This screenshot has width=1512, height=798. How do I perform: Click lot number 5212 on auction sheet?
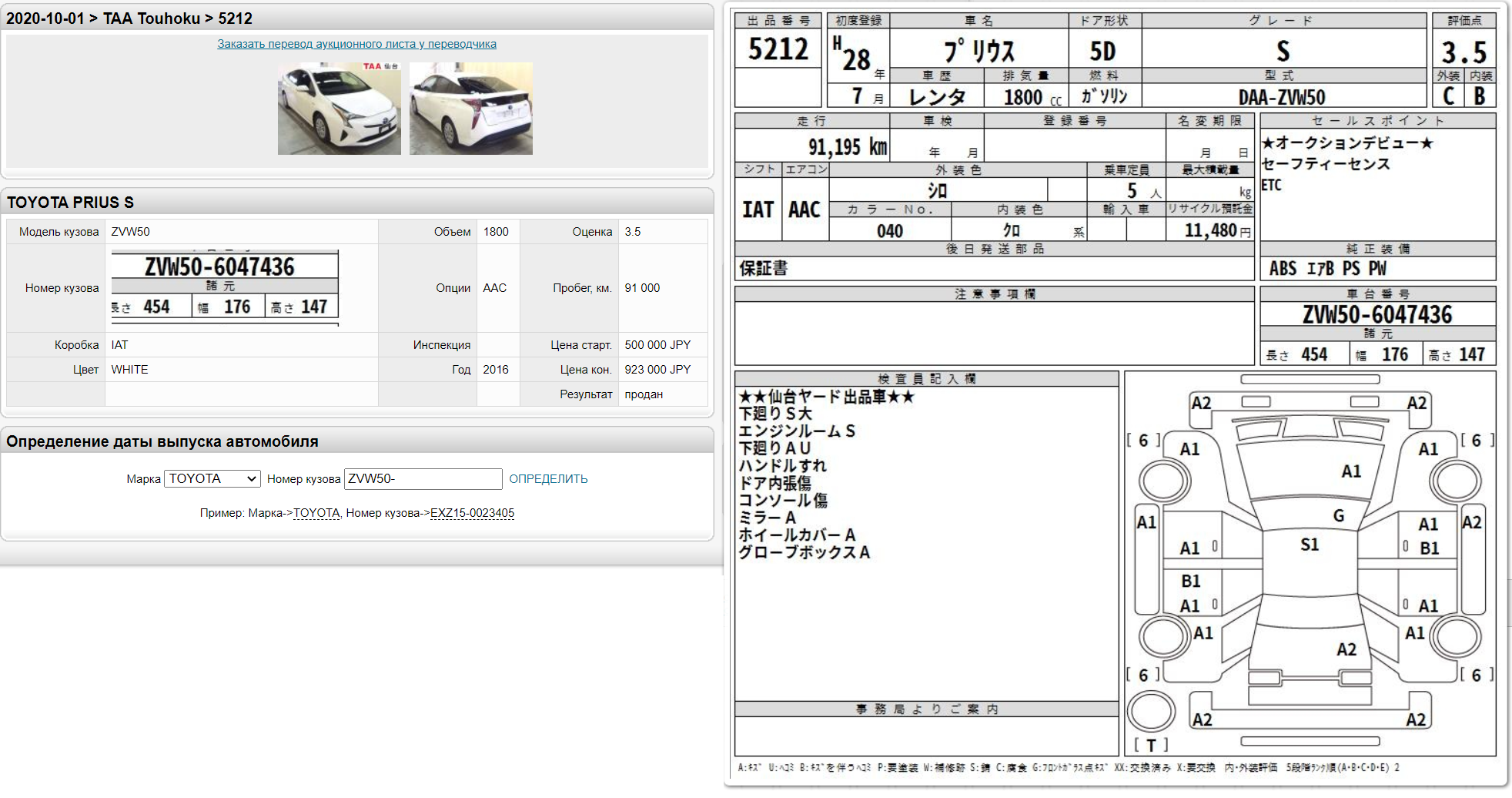pyautogui.click(x=778, y=49)
